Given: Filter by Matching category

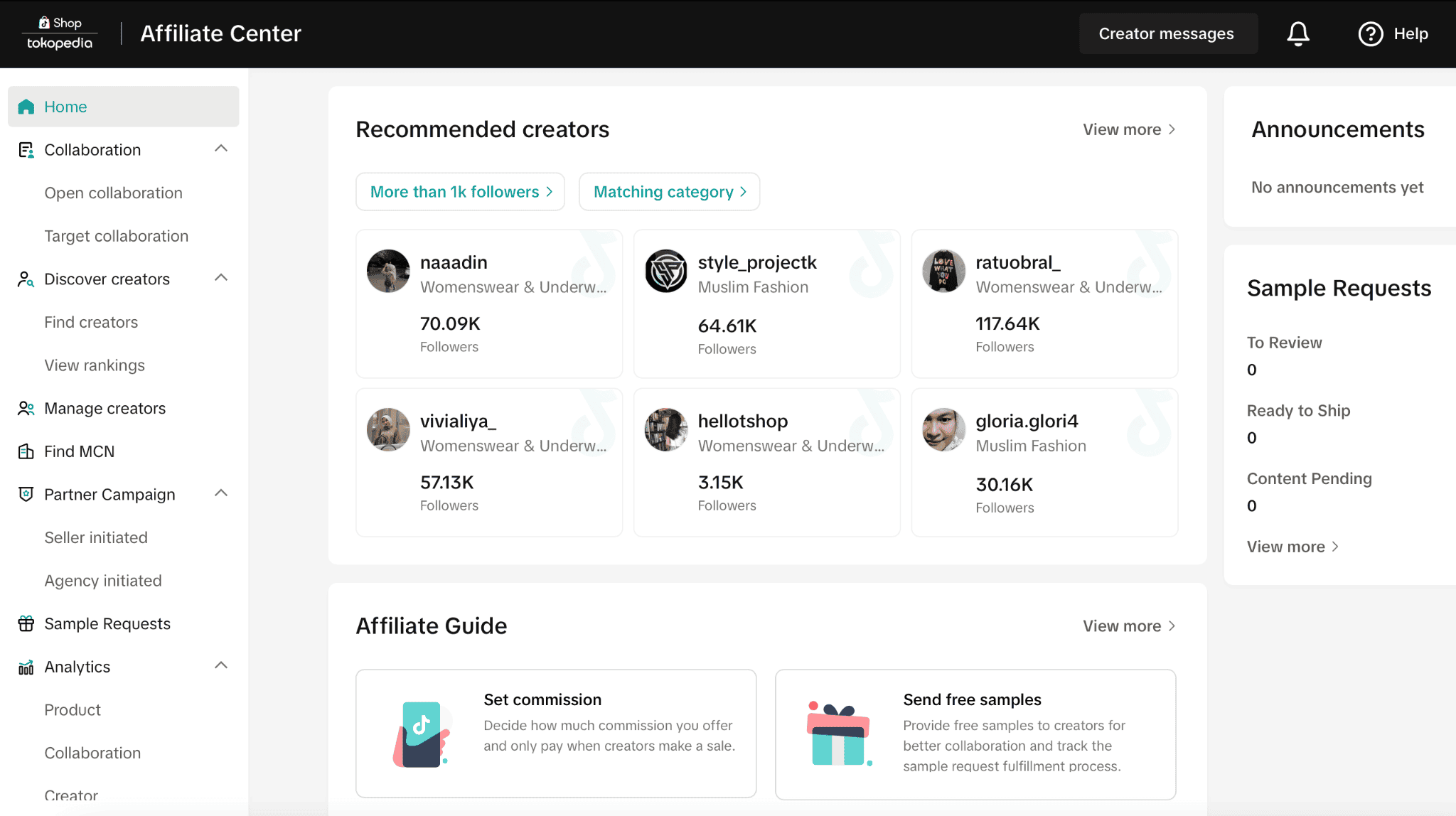Looking at the screenshot, I should pyautogui.click(x=669, y=192).
